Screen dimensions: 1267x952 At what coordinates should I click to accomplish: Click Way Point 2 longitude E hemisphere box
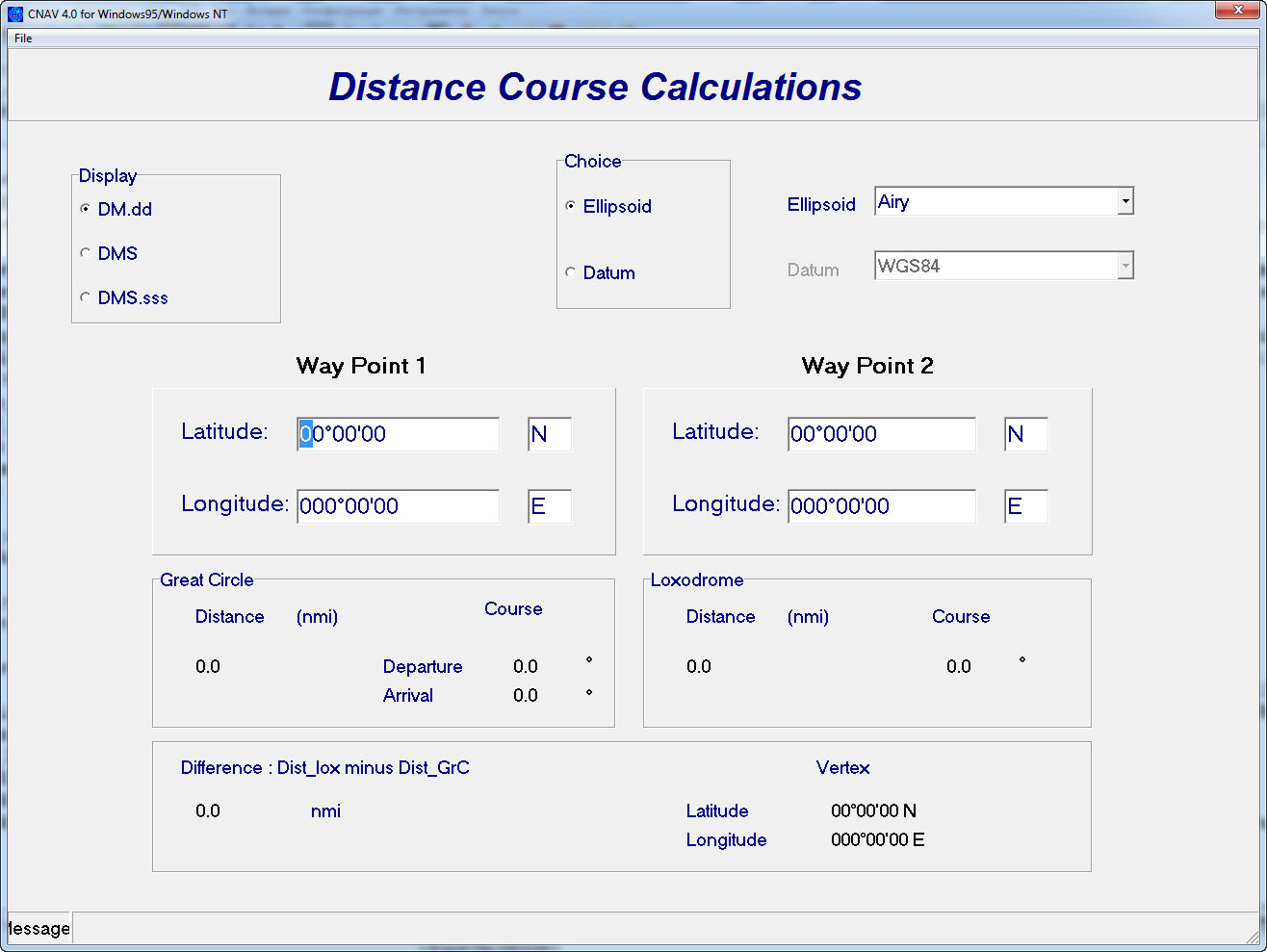point(1025,506)
